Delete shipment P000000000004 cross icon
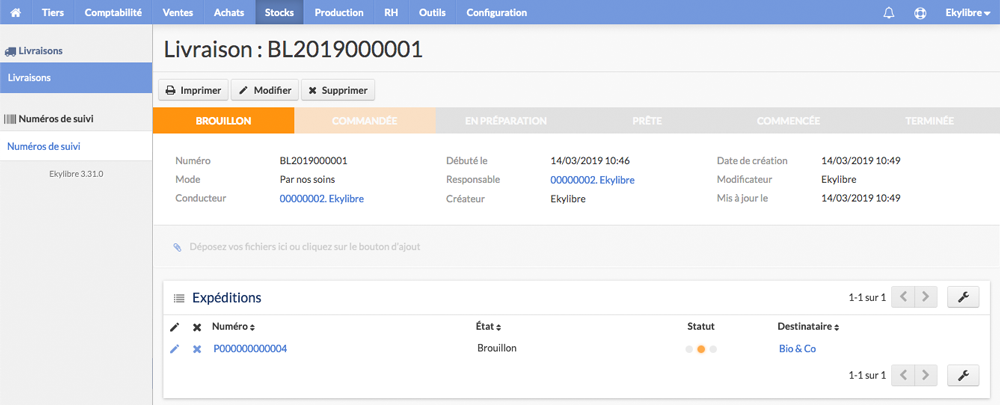This screenshot has height=405, width=1000. [197, 349]
